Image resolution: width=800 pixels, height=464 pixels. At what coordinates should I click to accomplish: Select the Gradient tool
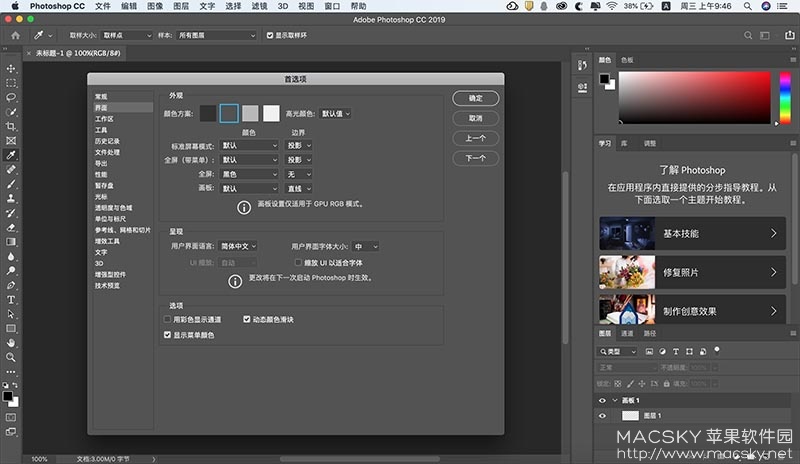(x=11, y=242)
